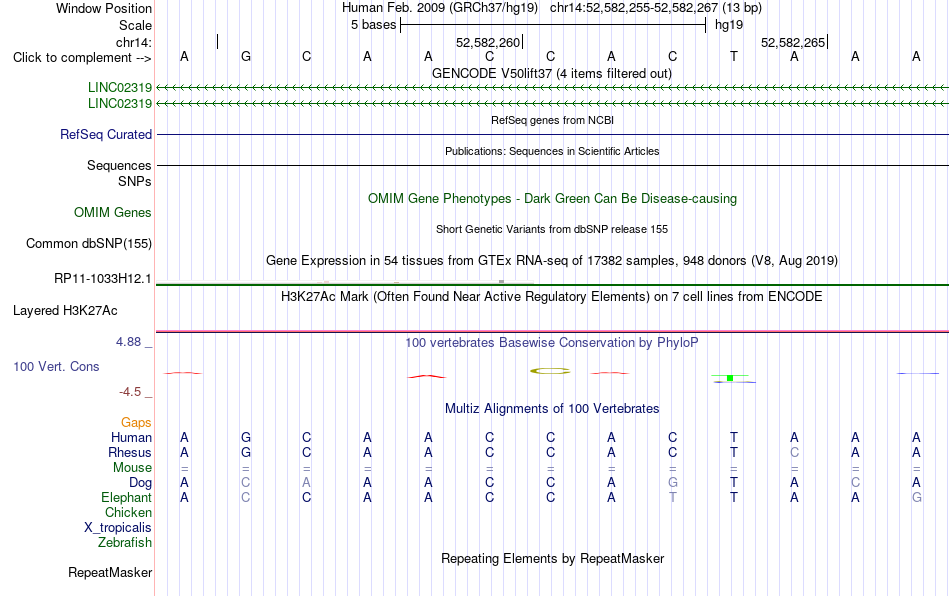This screenshot has width=950, height=596.
Task: Click the OMIM Genes track label
Action: click(x=113, y=213)
